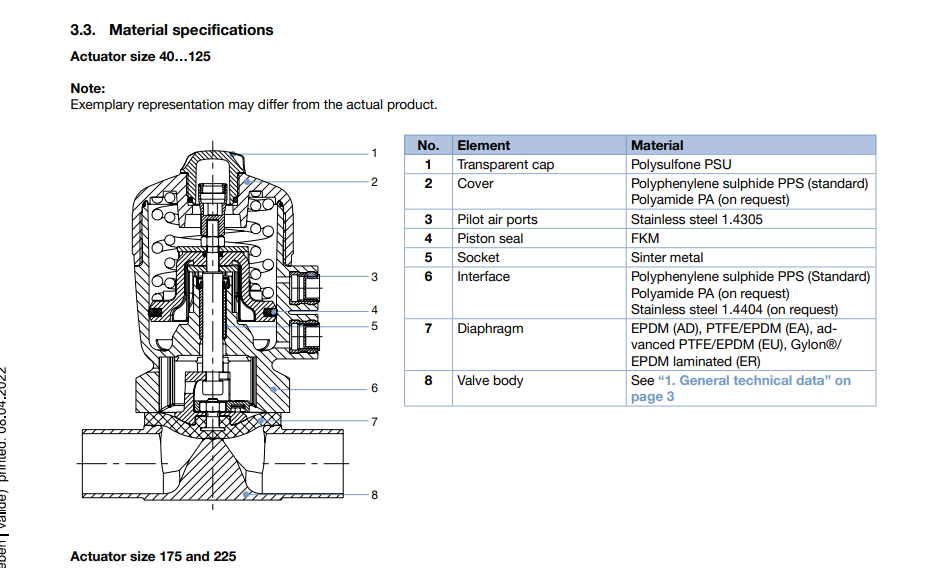937x568 pixels.
Task: Select the "Piston seal" table cell
Action: [490, 238]
